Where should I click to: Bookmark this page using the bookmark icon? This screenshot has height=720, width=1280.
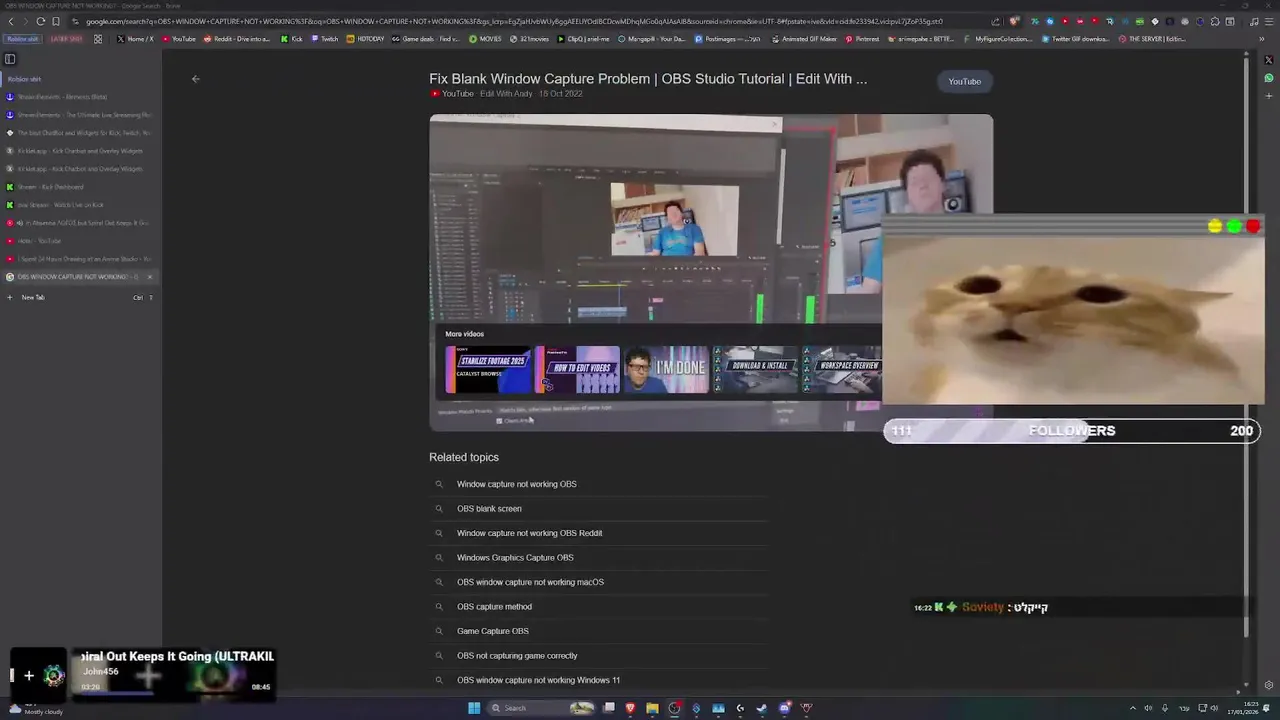[56, 21]
